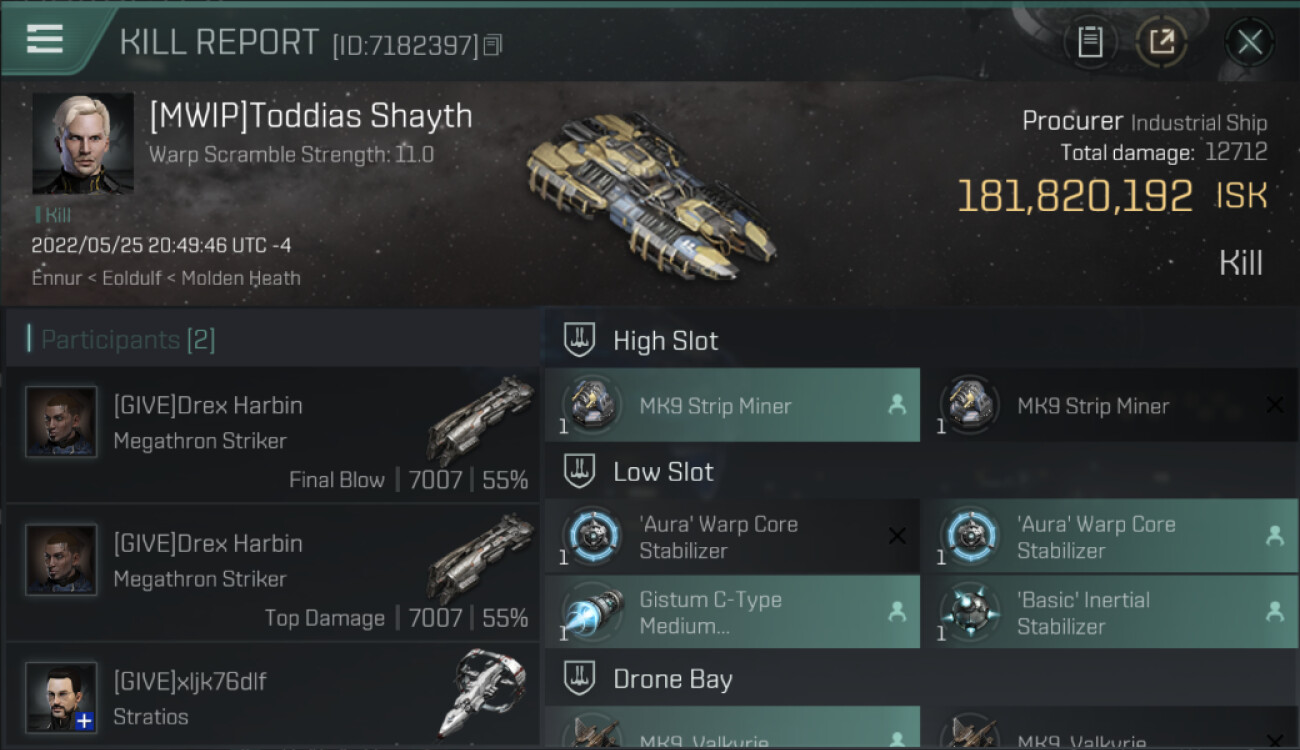
Task: Select the first MK9 Strip Miner item
Action: 732,405
